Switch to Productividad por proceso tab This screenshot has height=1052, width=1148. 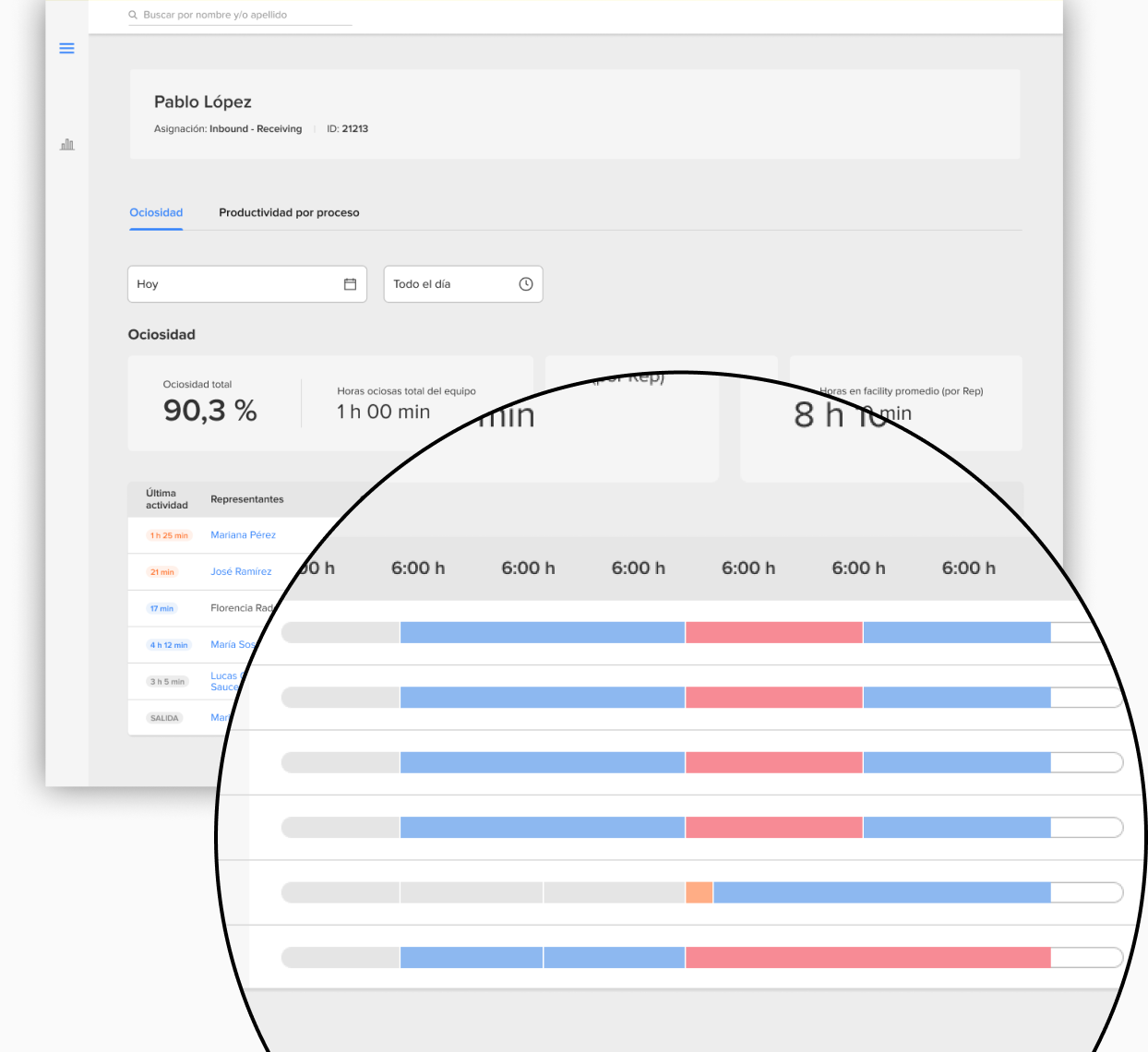click(x=289, y=212)
